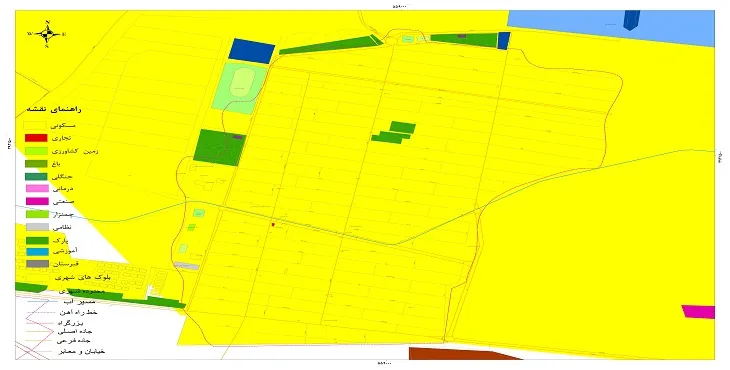Click the legend label نظامی
This screenshot has width=730, height=370.
coord(62,227)
